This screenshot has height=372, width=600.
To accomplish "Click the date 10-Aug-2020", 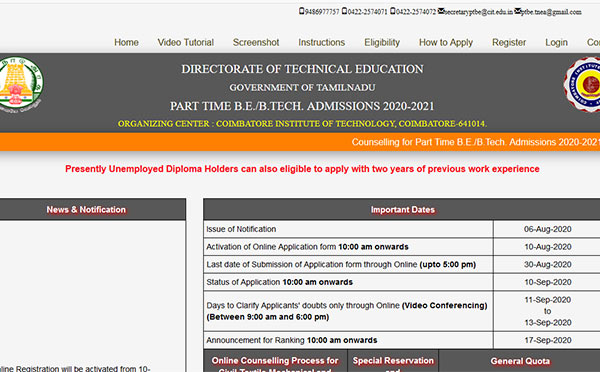I will tap(548, 247).
